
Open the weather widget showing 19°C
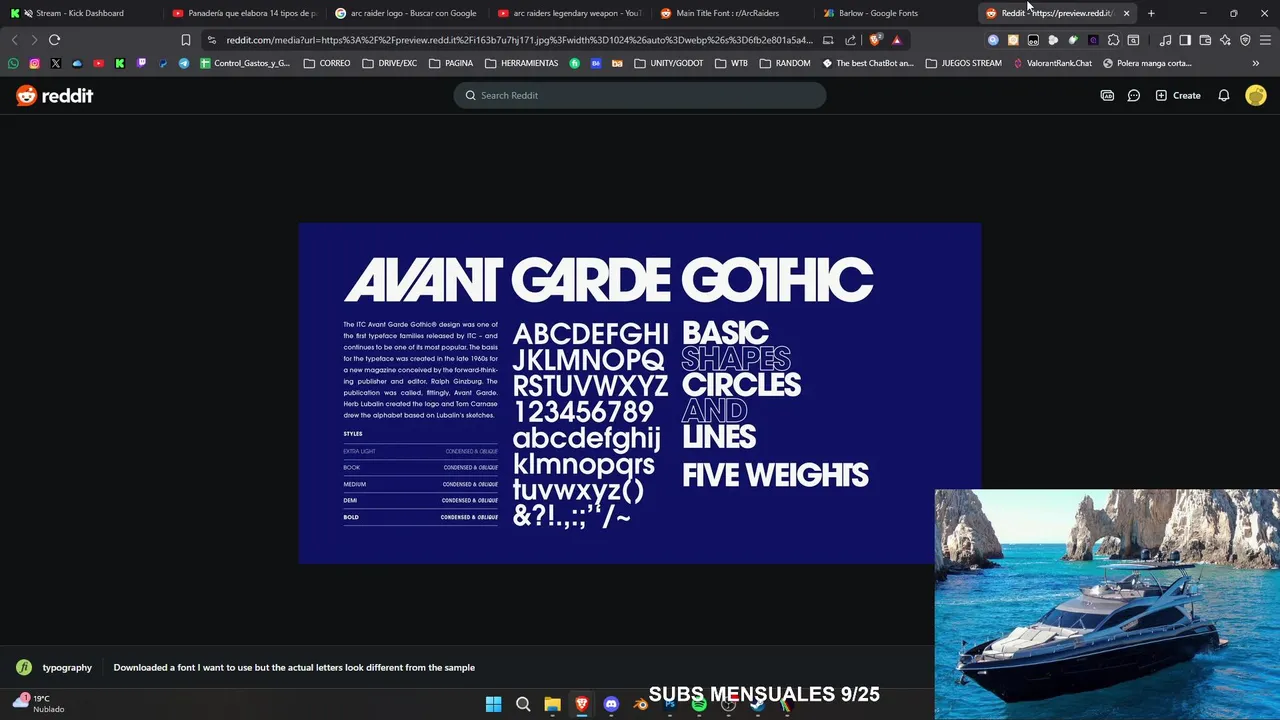(38, 704)
